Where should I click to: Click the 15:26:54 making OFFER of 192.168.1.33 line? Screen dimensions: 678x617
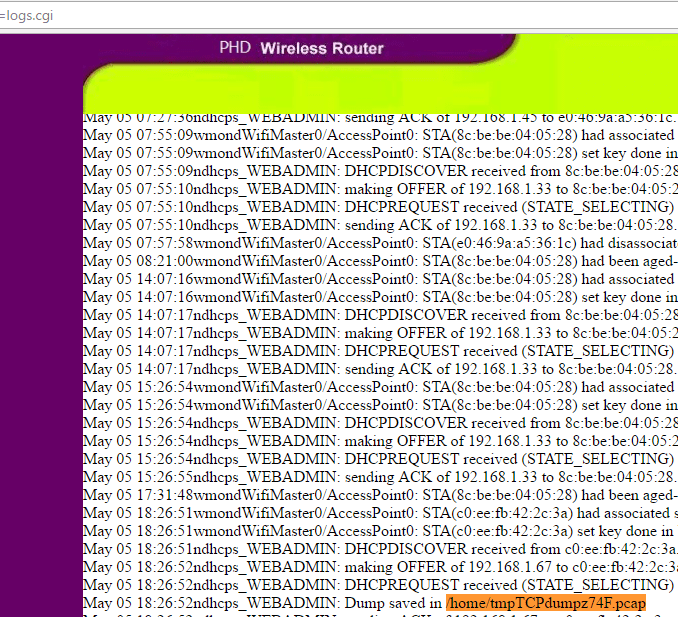point(380,441)
